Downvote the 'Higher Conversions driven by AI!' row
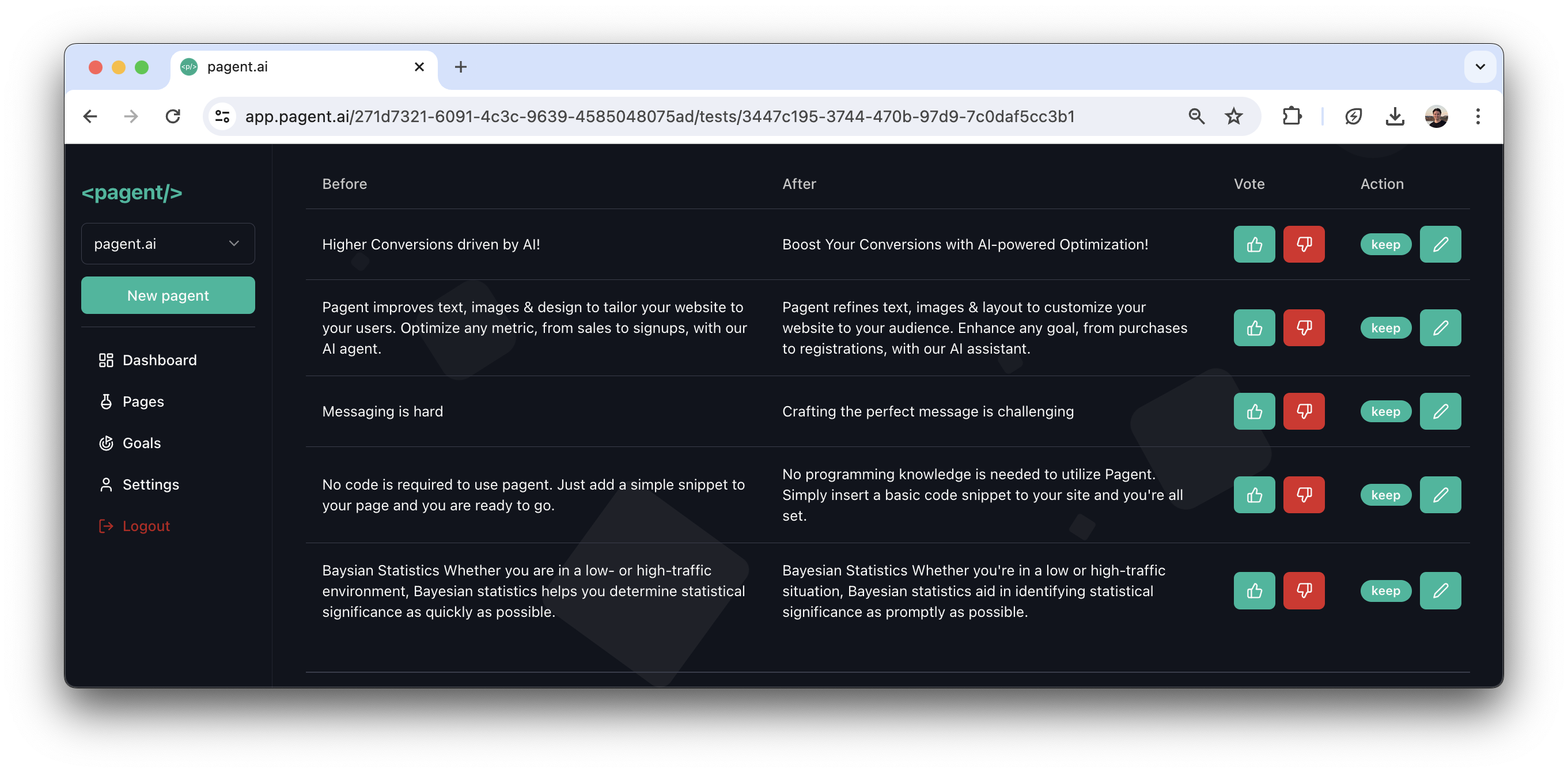1568x773 pixels. pyautogui.click(x=1304, y=244)
